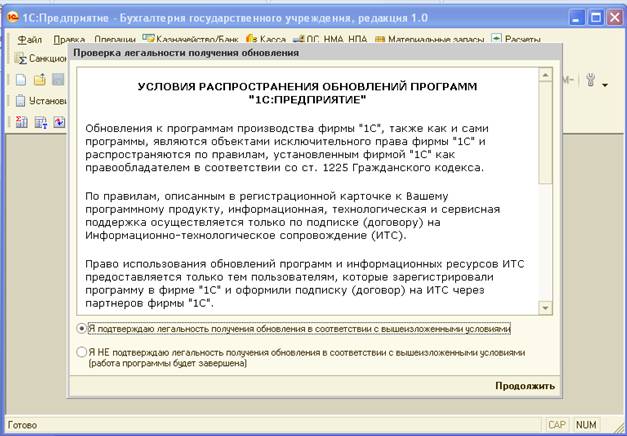Click the clipboard icon beside Установить
This screenshot has height=436, width=627.
20,101
